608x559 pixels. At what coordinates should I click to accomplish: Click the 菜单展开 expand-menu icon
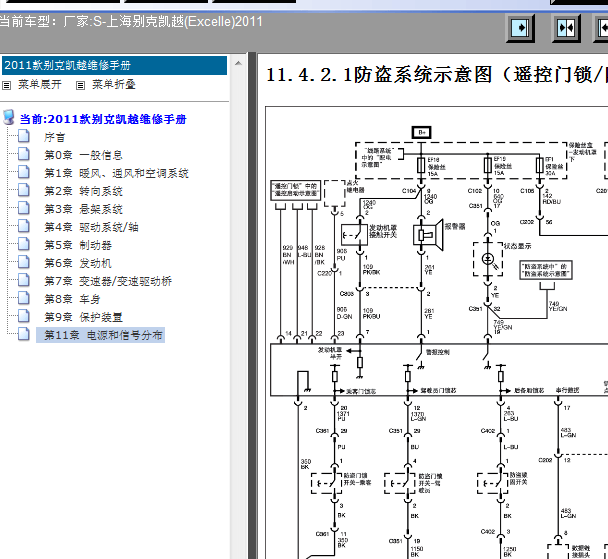tap(7, 85)
